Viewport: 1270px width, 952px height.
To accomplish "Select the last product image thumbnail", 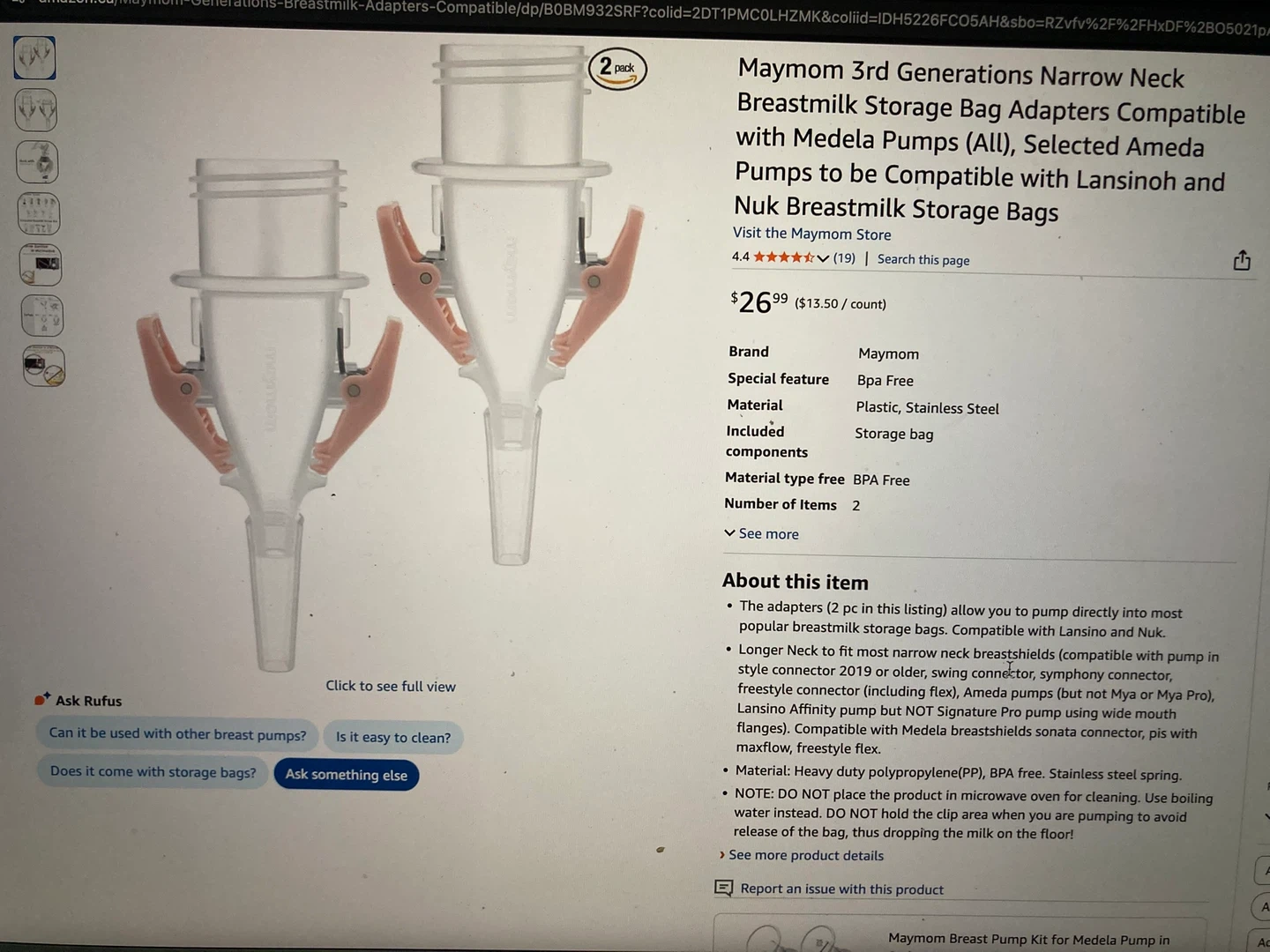I will [x=44, y=366].
